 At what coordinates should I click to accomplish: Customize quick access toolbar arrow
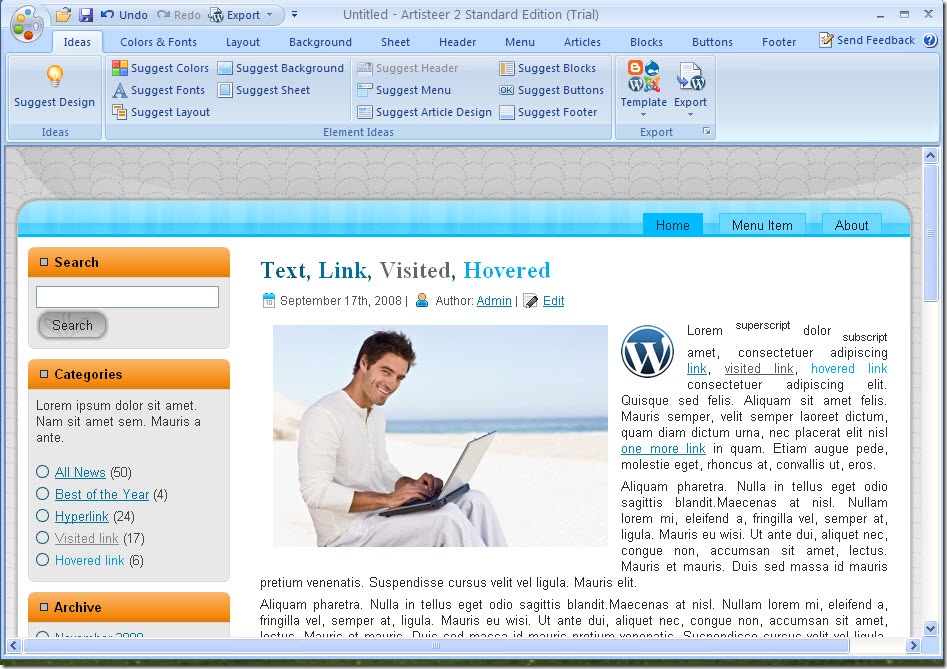(x=294, y=14)
